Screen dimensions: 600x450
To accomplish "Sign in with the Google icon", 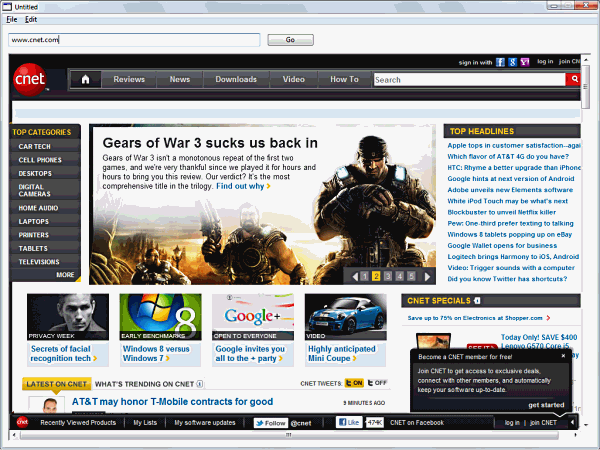I will [x=512, y=62].
